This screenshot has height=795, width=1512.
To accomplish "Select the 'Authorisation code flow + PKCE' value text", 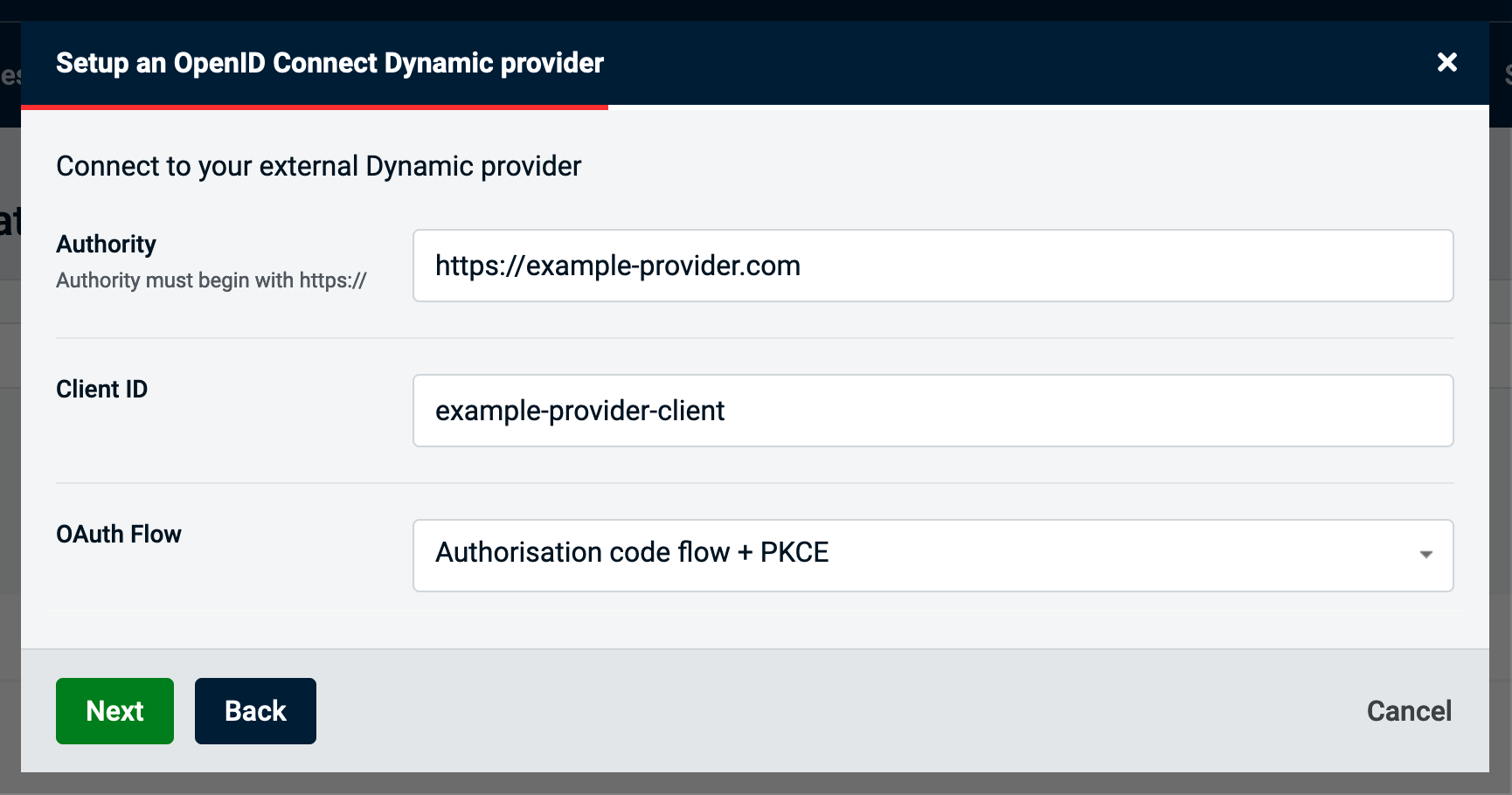I will [x=632, y=552].
